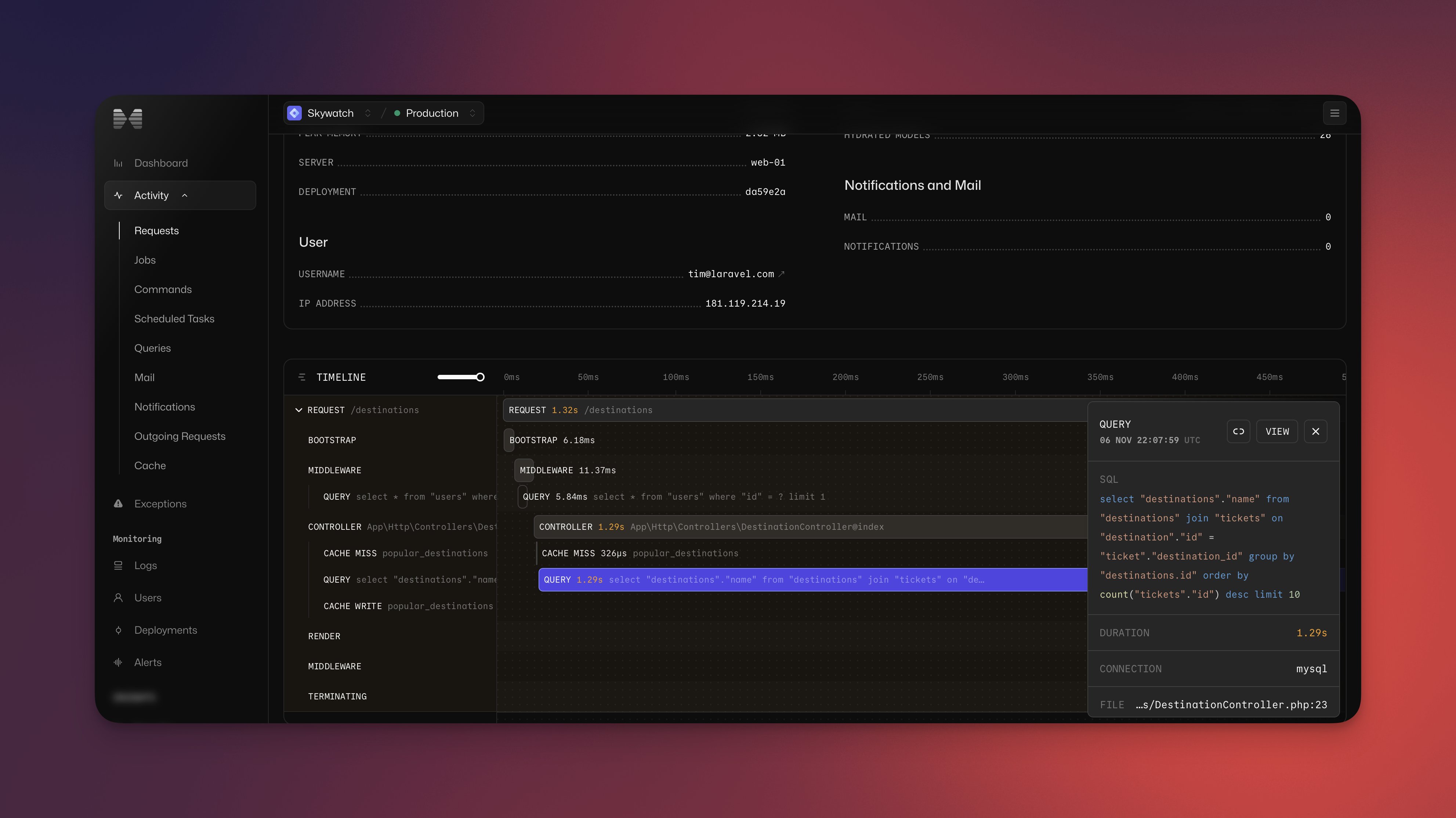Collapse the Activity menu section
The image size is (1456, 818).
pos(184,196)
